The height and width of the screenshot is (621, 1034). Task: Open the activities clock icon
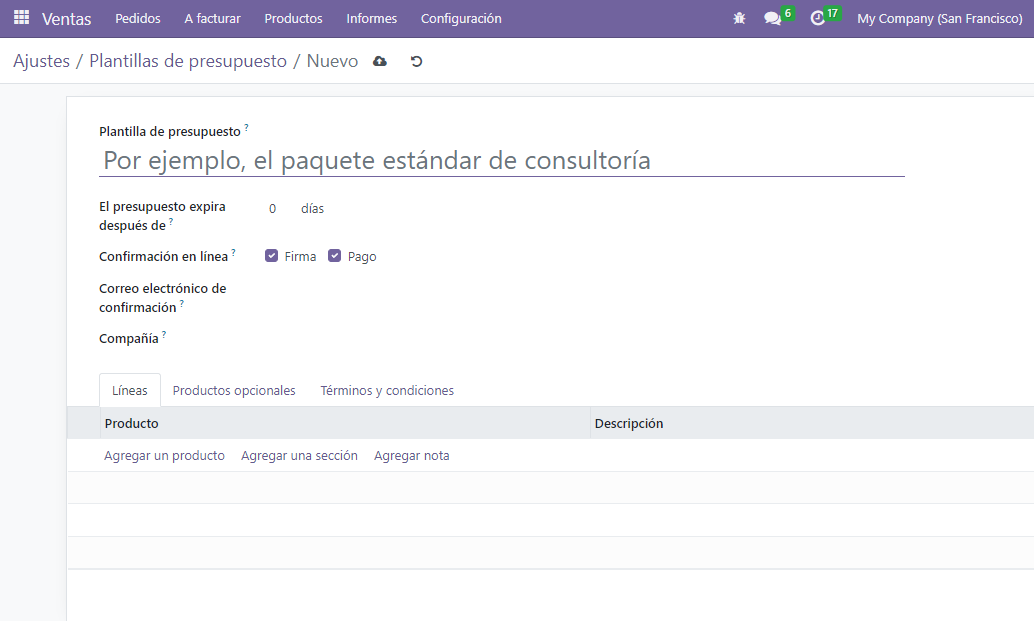click(x=819, y=18)
